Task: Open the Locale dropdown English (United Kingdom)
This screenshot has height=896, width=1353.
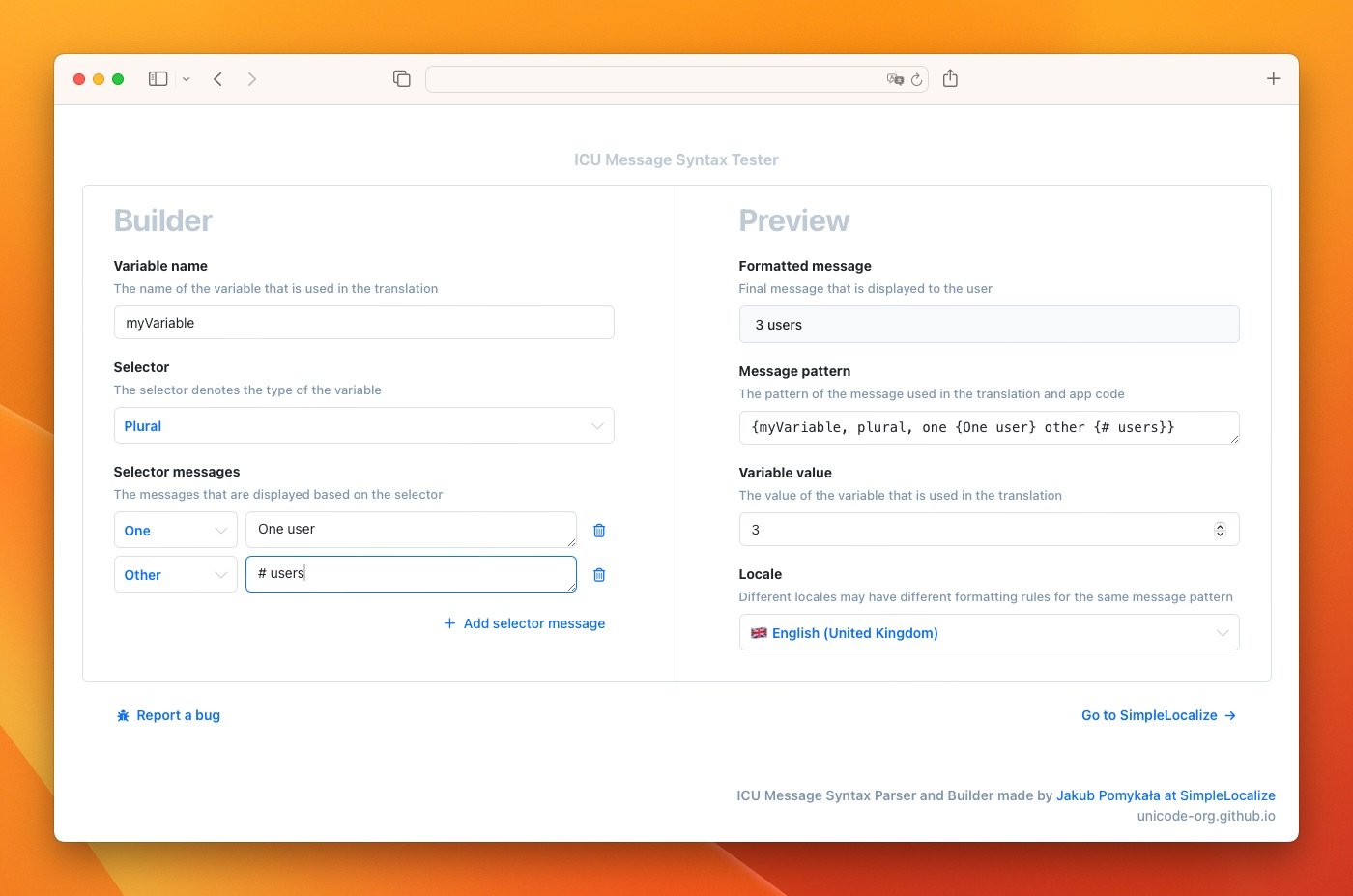Action: click(x=989, y=633)
